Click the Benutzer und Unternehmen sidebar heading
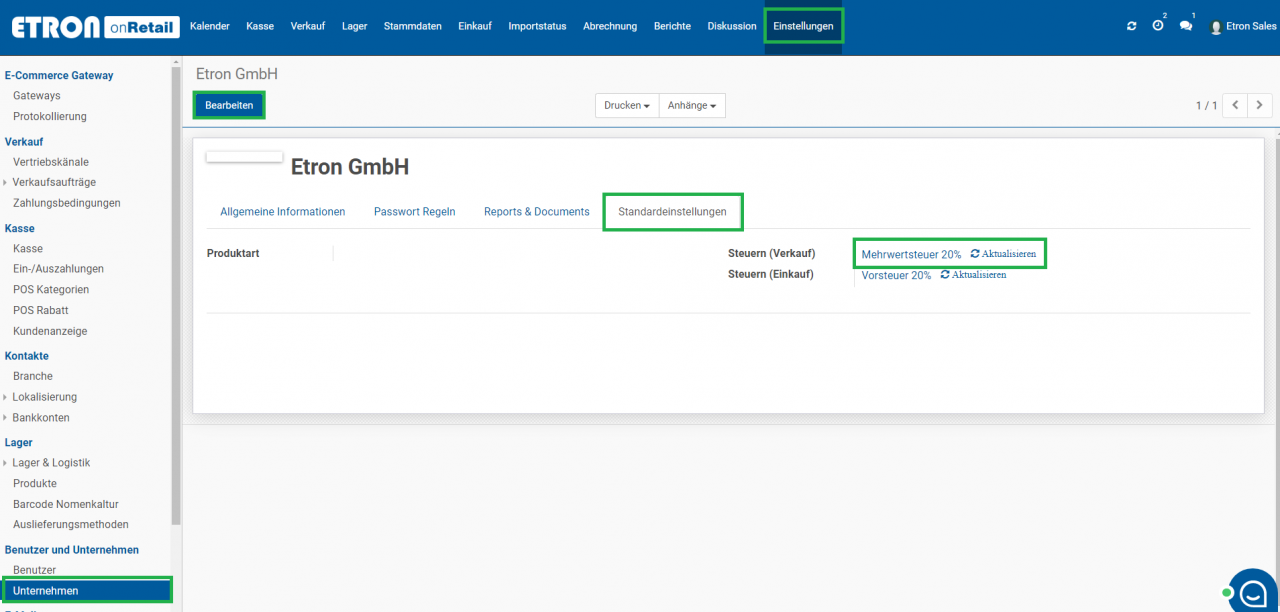Viewport: 1280px width, 612px height. pyautogui.click(x=72, y=550)
